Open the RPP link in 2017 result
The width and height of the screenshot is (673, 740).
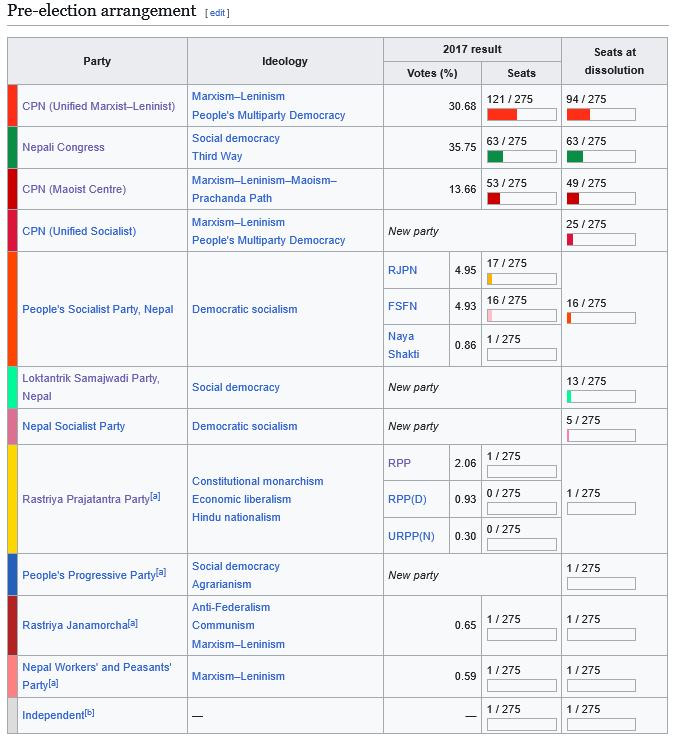coord(399,463)
